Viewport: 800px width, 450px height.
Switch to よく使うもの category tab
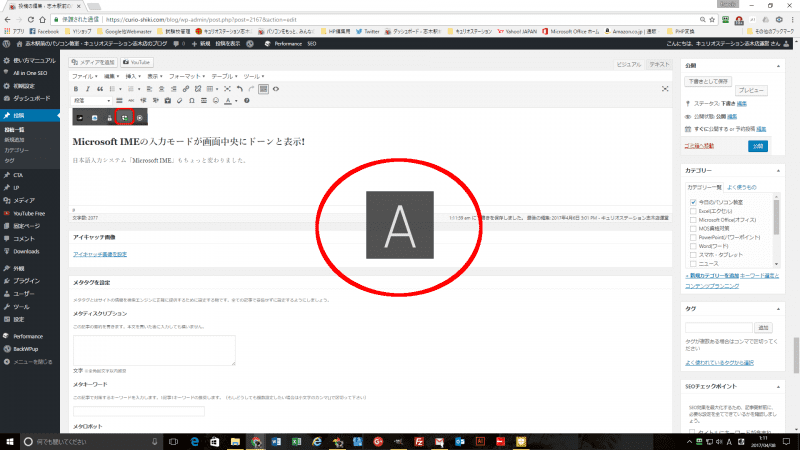coord(741,187)
